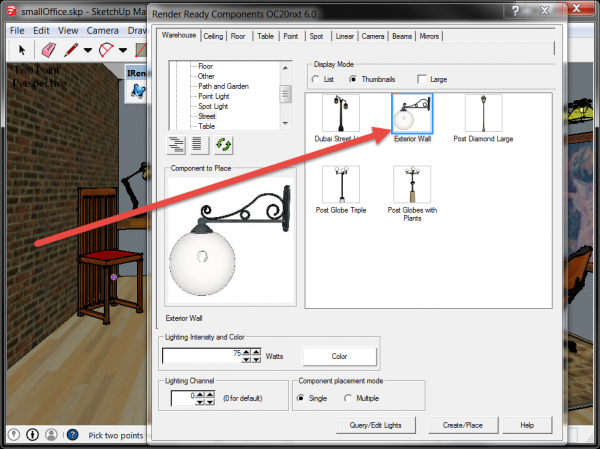Image resolution: width=600 pixels, height=449 pixels.
Task: Click the green refresh arrows button
Action: coord(223,145)
